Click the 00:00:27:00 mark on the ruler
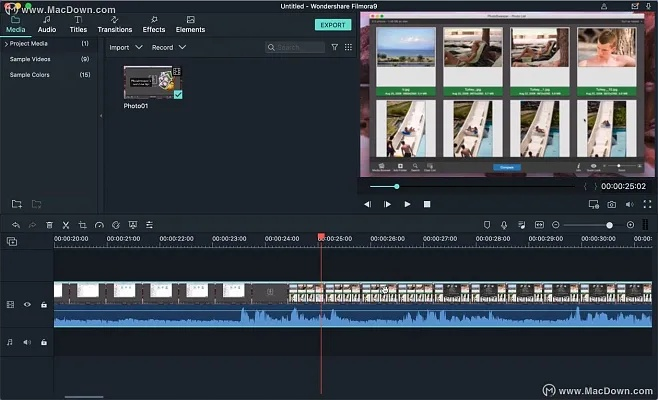 coord(440,238)
